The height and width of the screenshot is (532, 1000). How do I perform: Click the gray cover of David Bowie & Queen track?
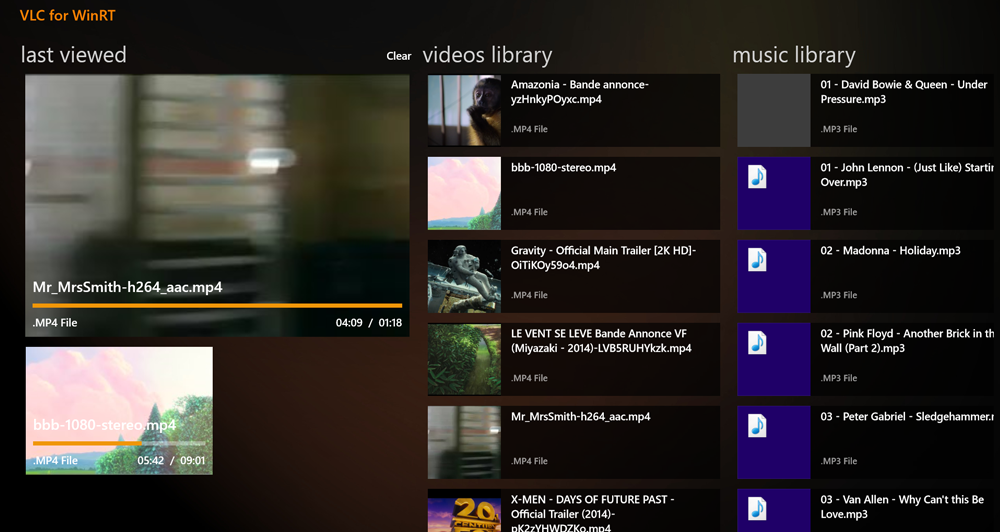pyautogui.click(x=774, y=110)
